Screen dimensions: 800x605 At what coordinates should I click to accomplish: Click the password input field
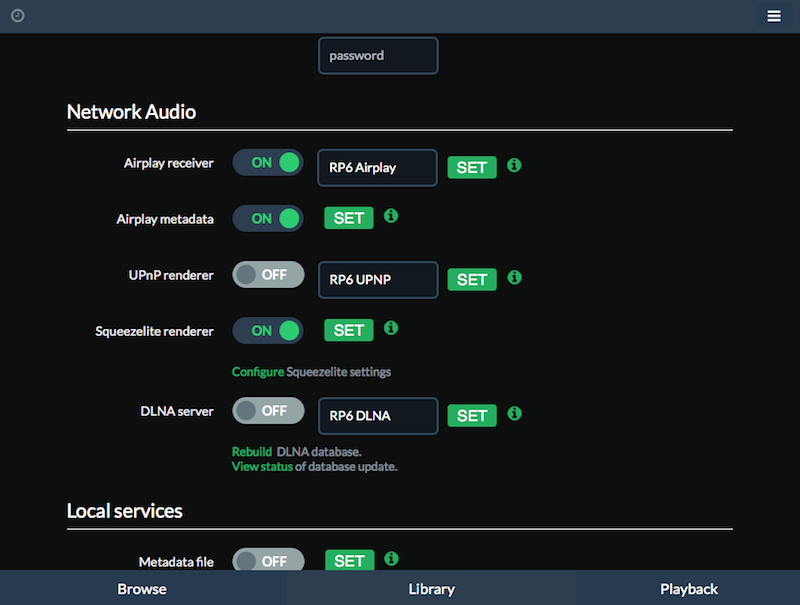[x=378, y=56]
